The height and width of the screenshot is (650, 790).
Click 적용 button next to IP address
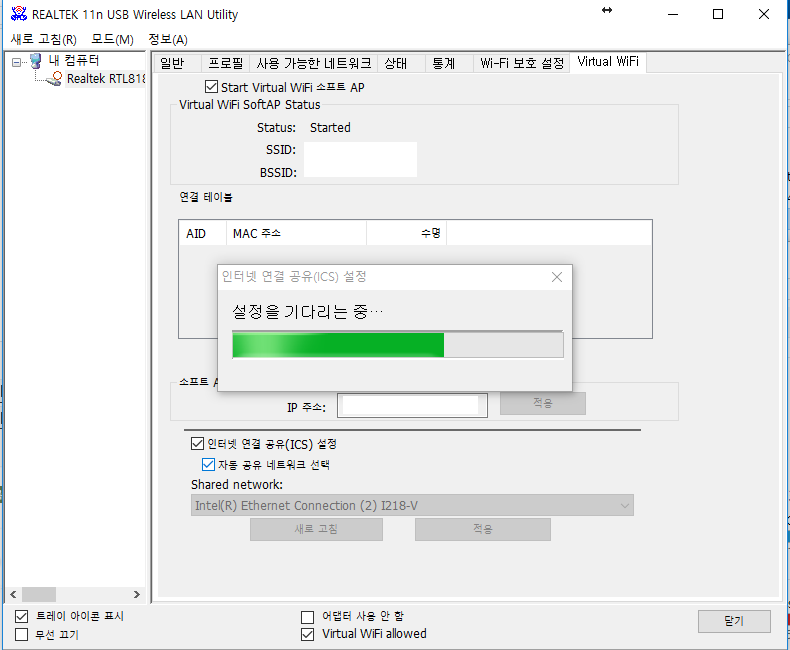(543, 403)
